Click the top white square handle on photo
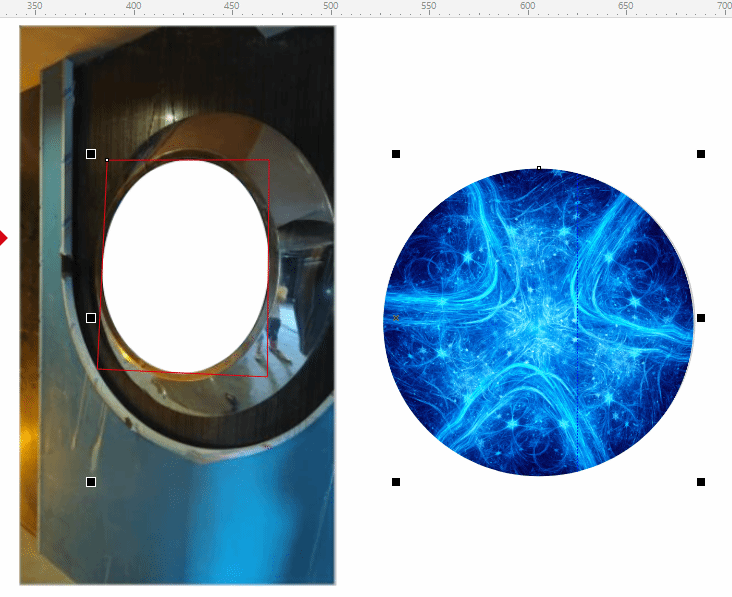Screen dimensions: 732x597 click(x=91, y=154)
